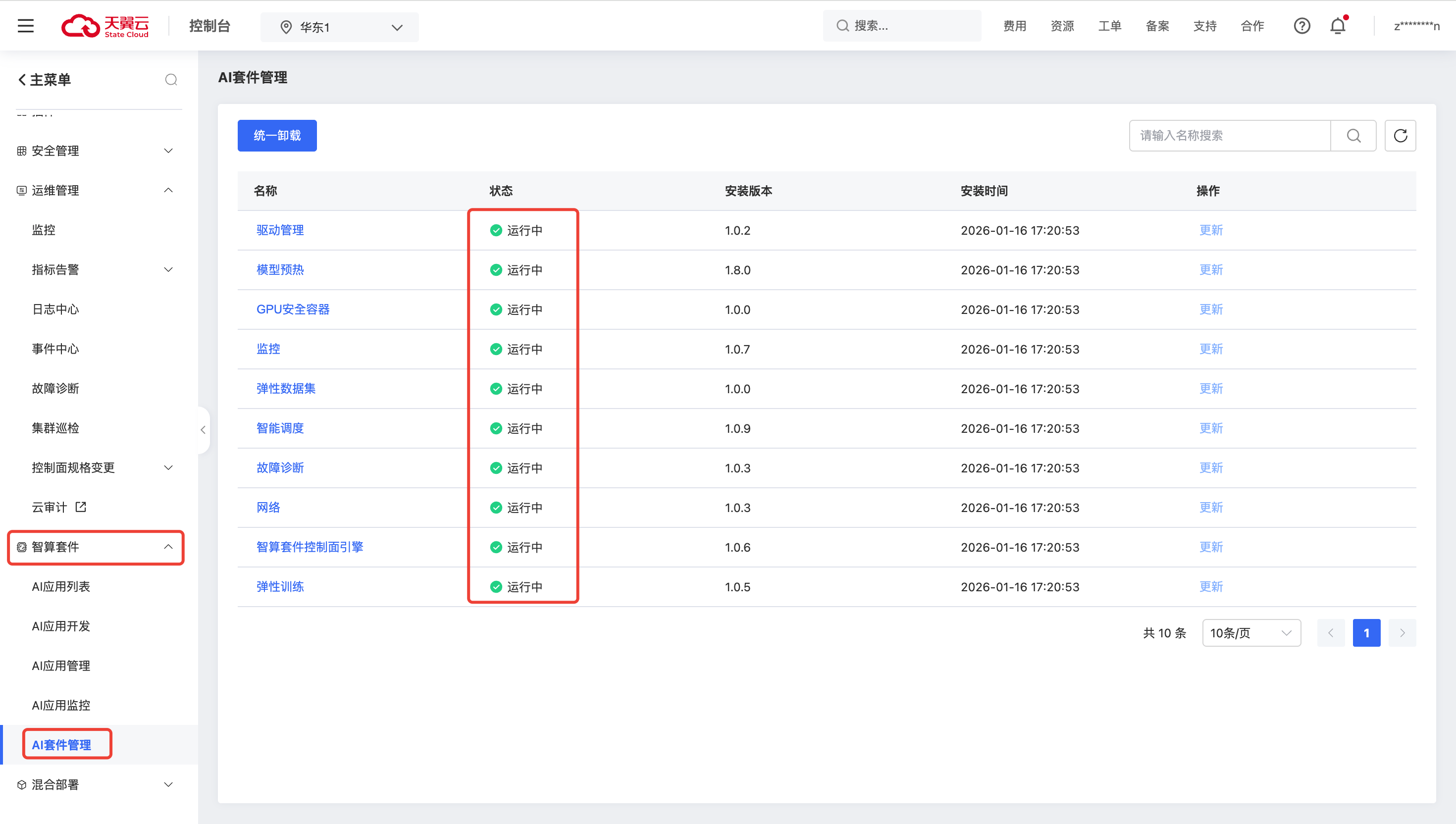Select 费用 in the top navigation
This screenshot has width=1456, height=824.
[x=1015, y=26]
